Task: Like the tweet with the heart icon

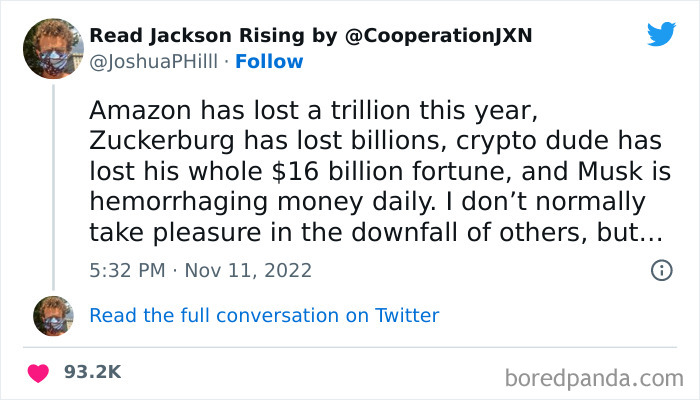Action: [x=39, y=372]
